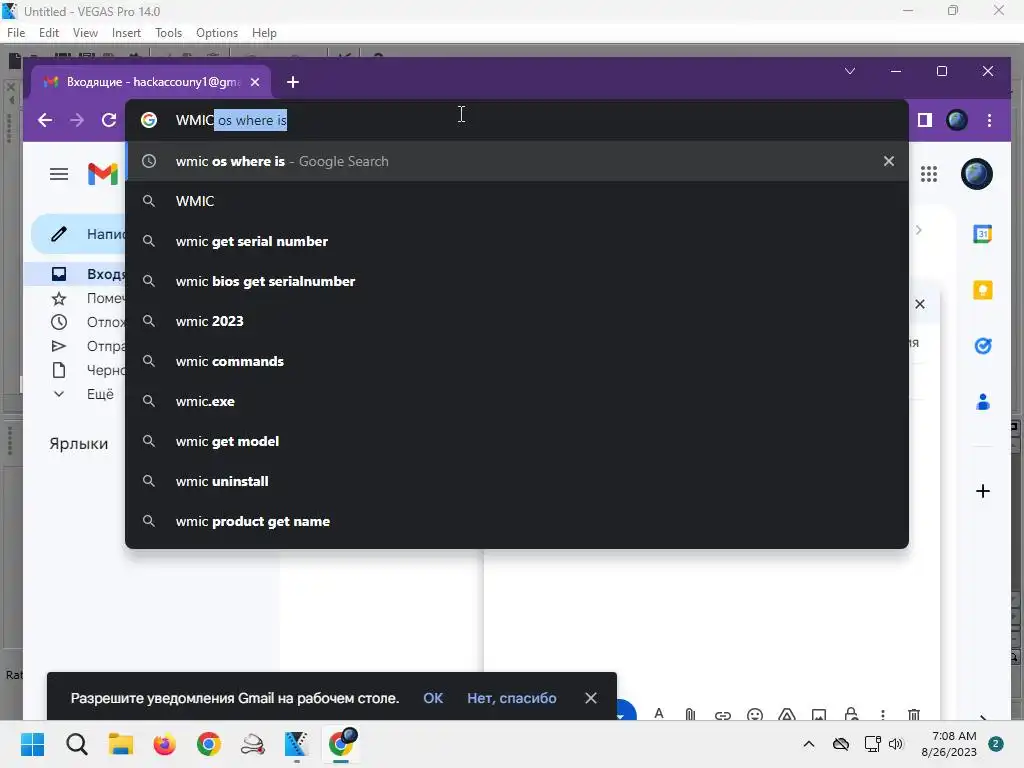1024x768 pixels.
Task: Open Google account avatar in Gmail
Action: [976, 174]
